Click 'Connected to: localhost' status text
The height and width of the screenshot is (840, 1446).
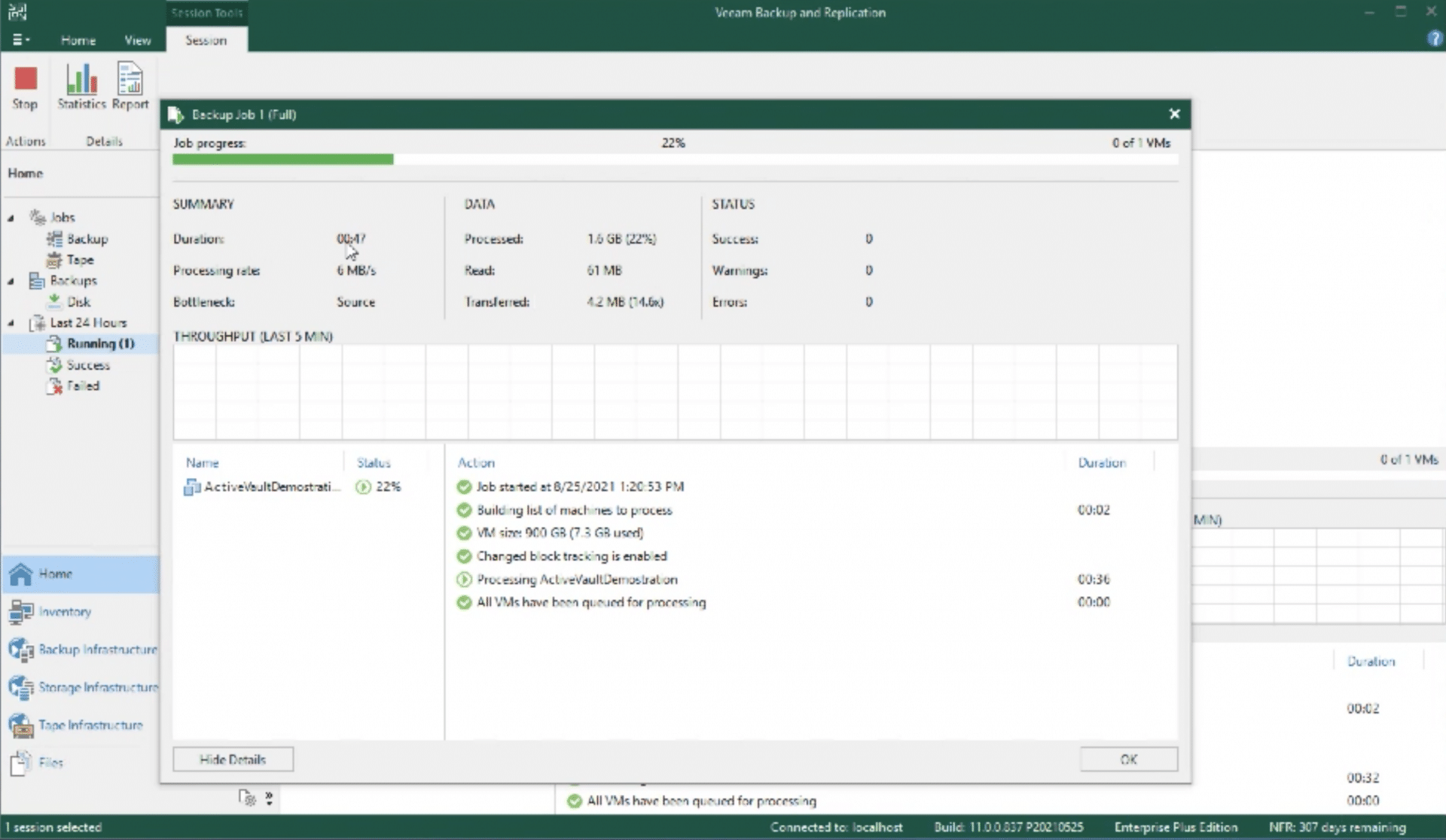(x=836, y=827)
